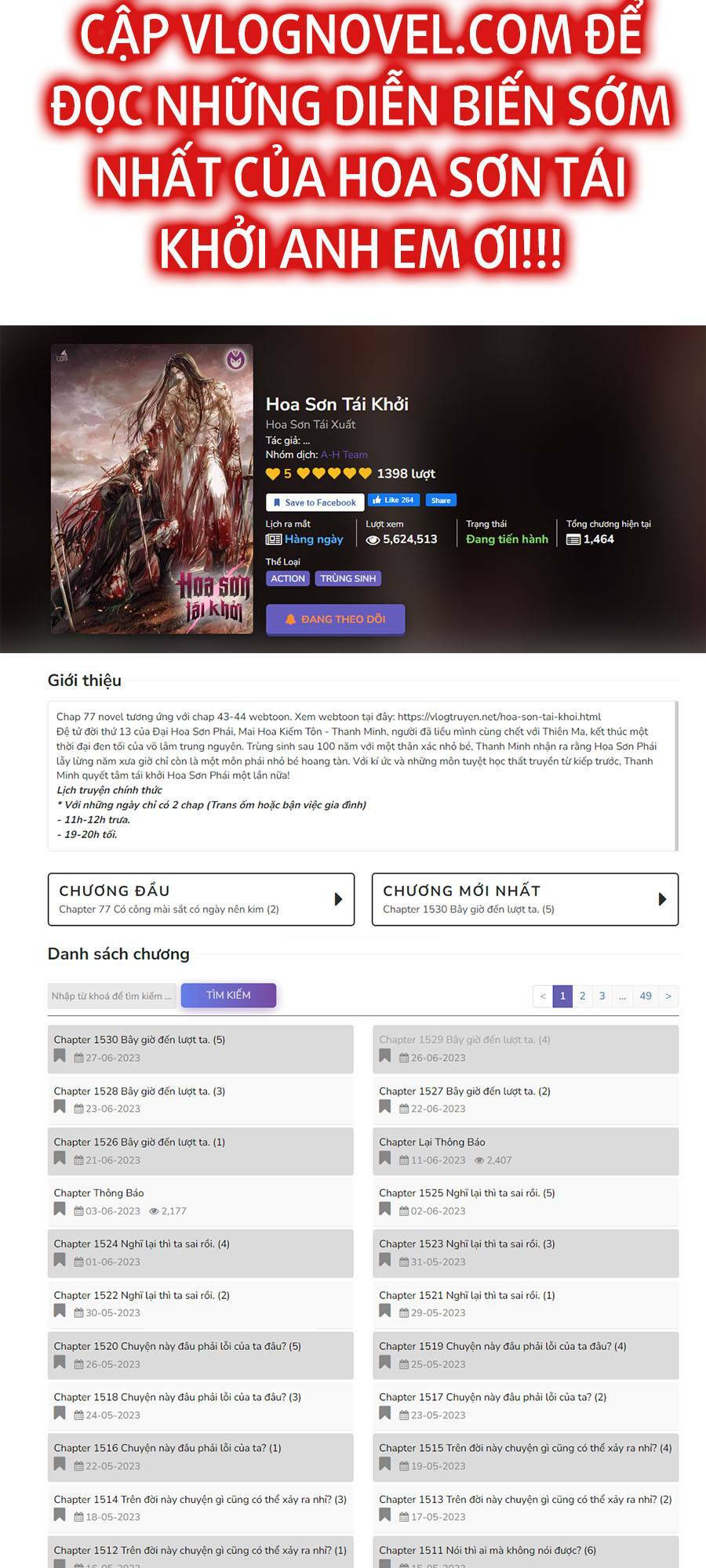
Task: Go to next chapter list page arrow
Action: point(668,996)
